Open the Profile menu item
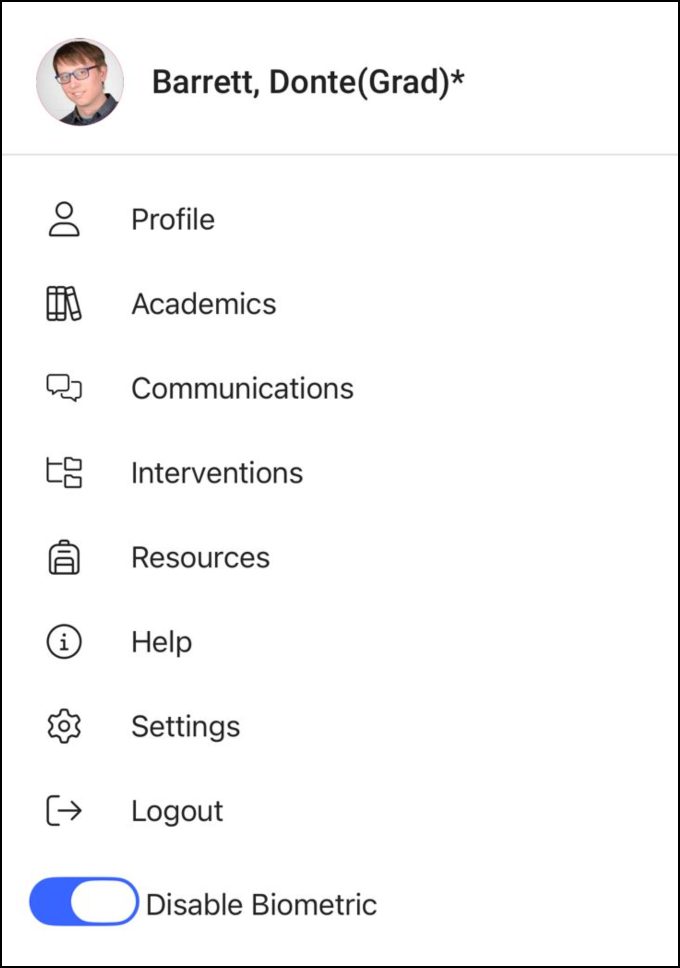 [173, 219]
